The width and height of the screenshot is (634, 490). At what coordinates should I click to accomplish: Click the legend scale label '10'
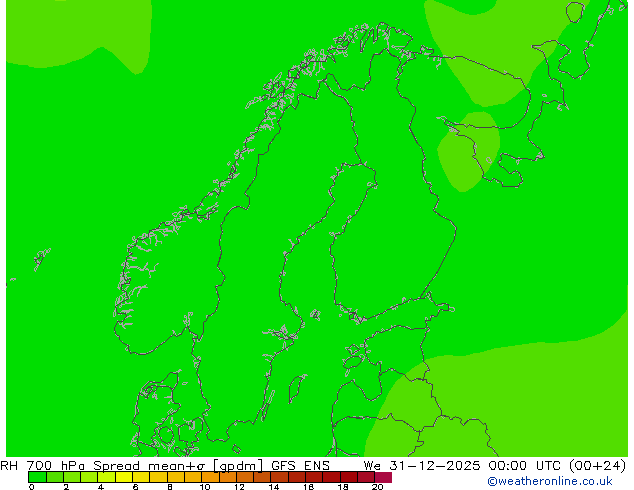[205, 487]
